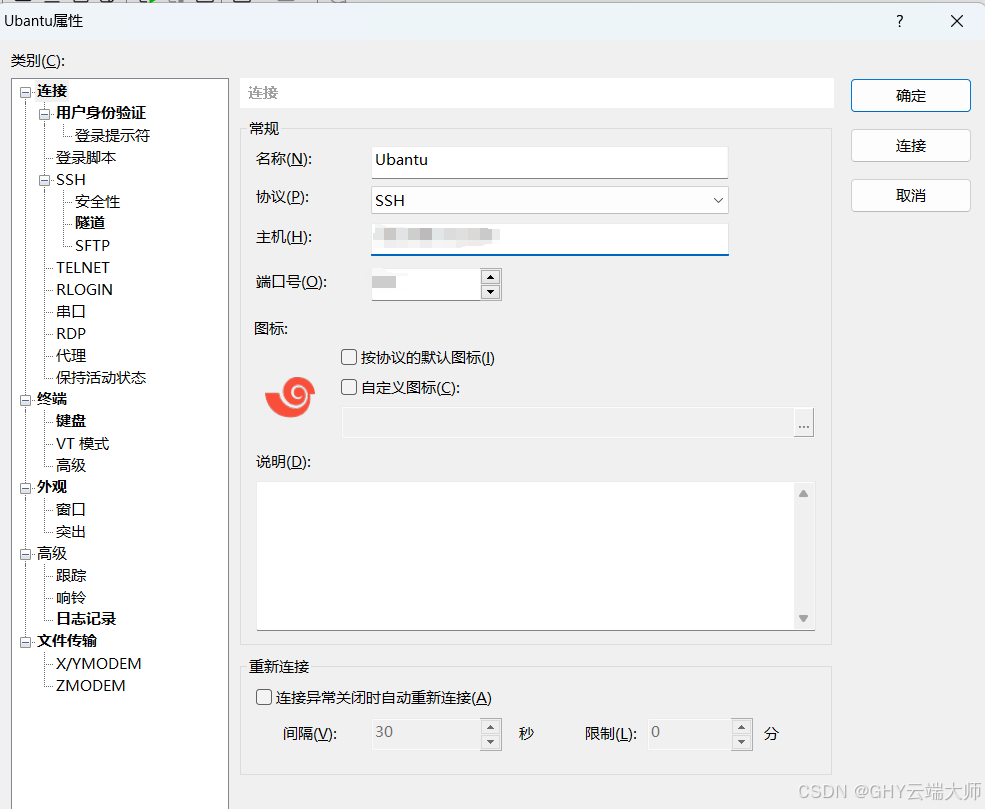Select 外观 in the tree
The image size is (985, 809).
coord(52,487)
